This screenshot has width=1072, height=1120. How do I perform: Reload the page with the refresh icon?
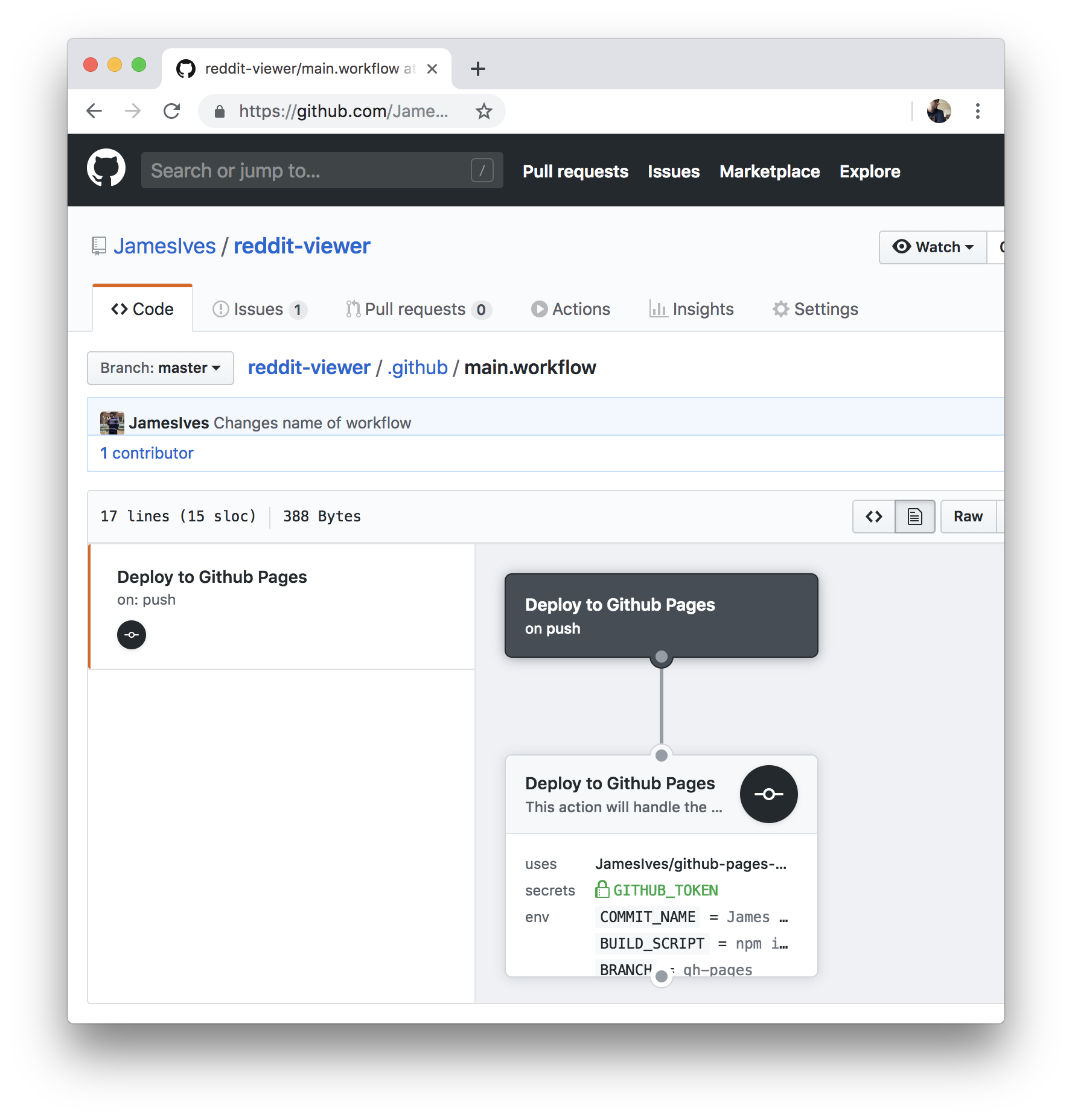[172, 111]
